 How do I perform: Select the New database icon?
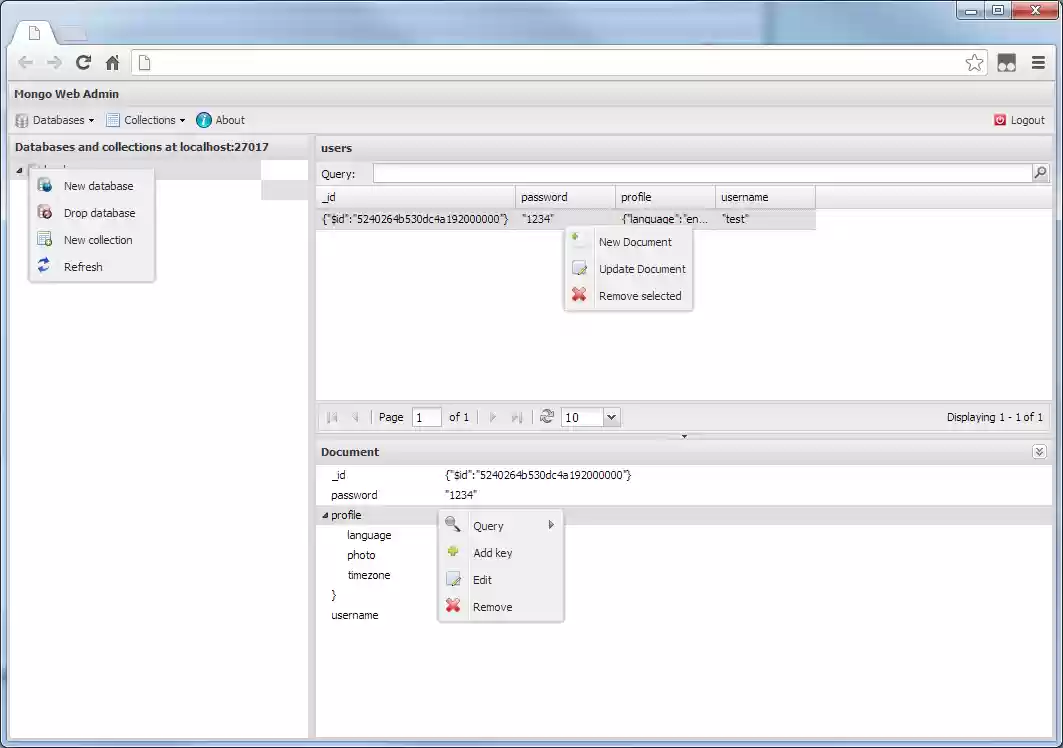tap(43, 185)
